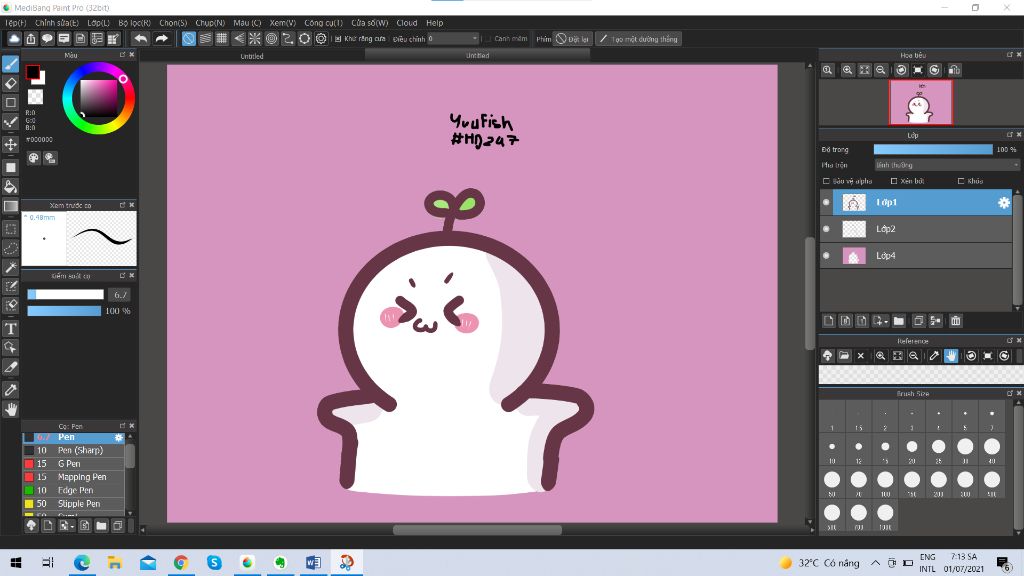This screenshot has width=1024, height=576.
Task: Select the Move tool
Action: (10, 144)
